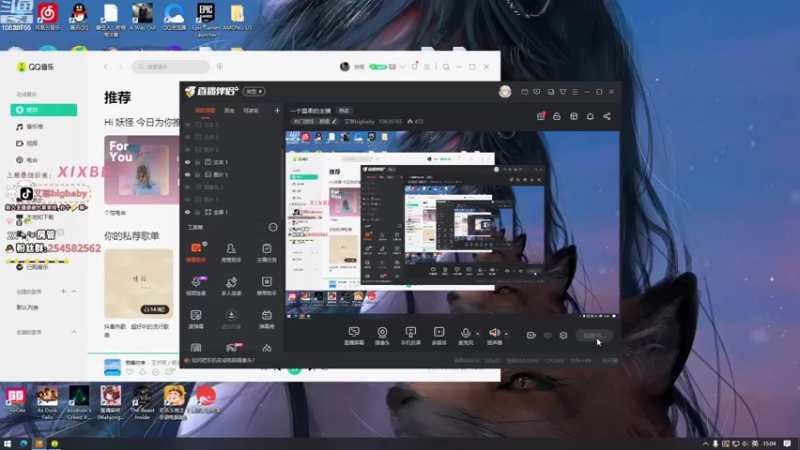
Task: Open the 多人连麦 multi-person link tool
Action: coord(231,285)
